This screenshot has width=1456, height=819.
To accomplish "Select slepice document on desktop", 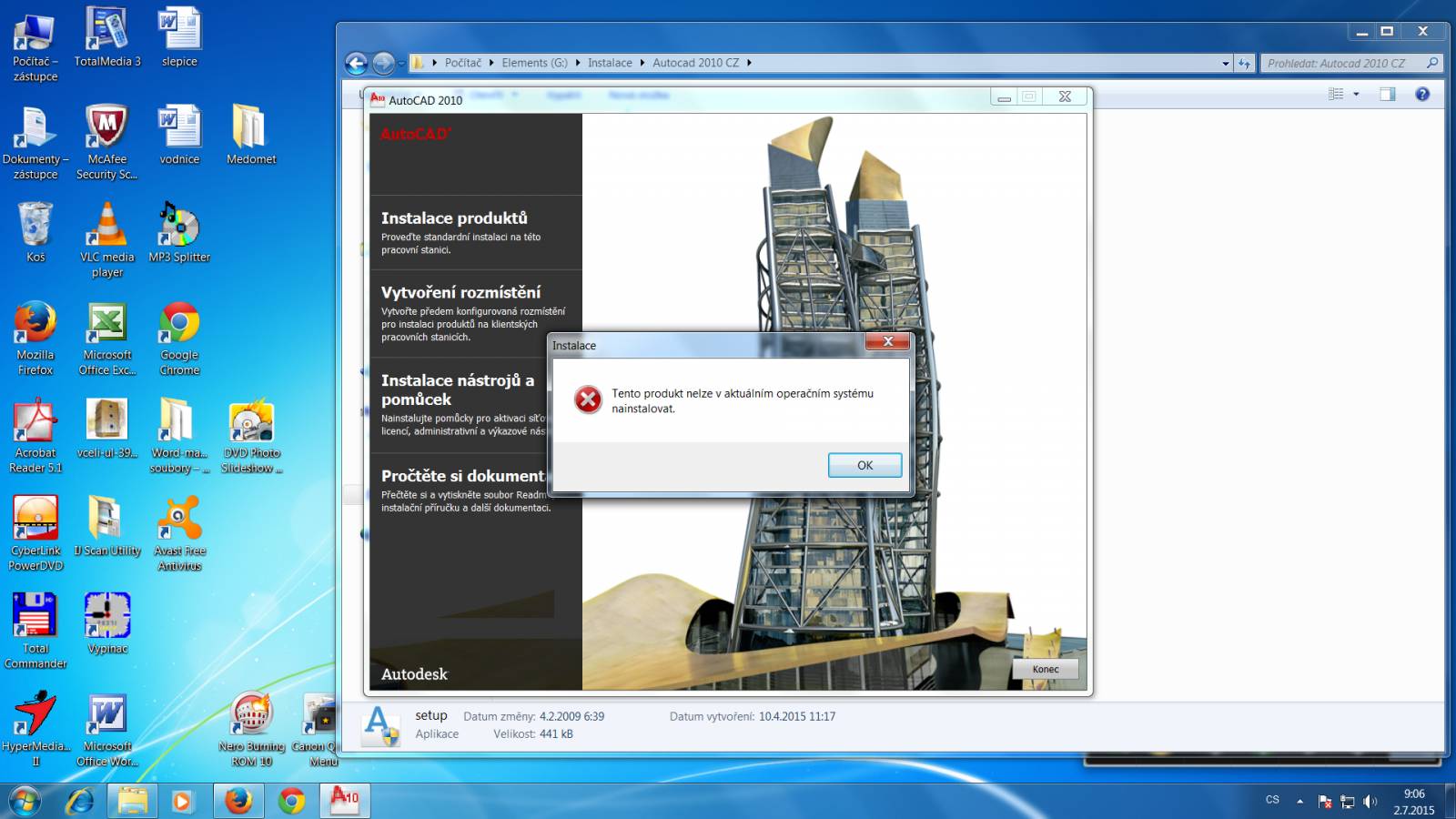I will [x=179, y=38].
